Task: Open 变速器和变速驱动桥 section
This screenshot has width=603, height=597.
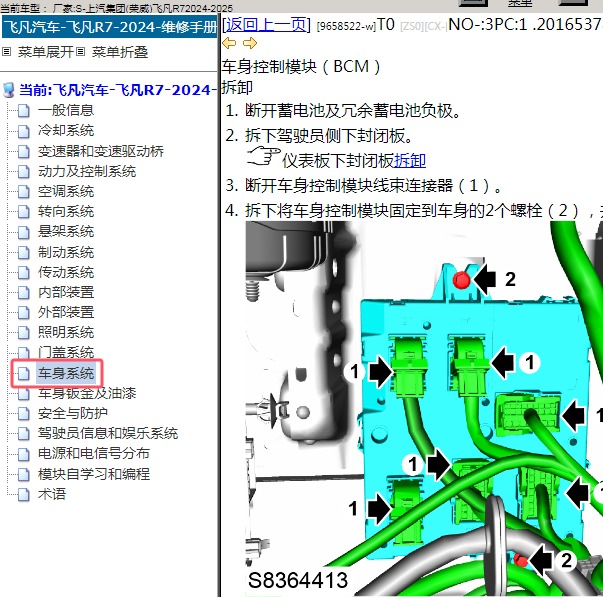Action: (x=101, y=151)
